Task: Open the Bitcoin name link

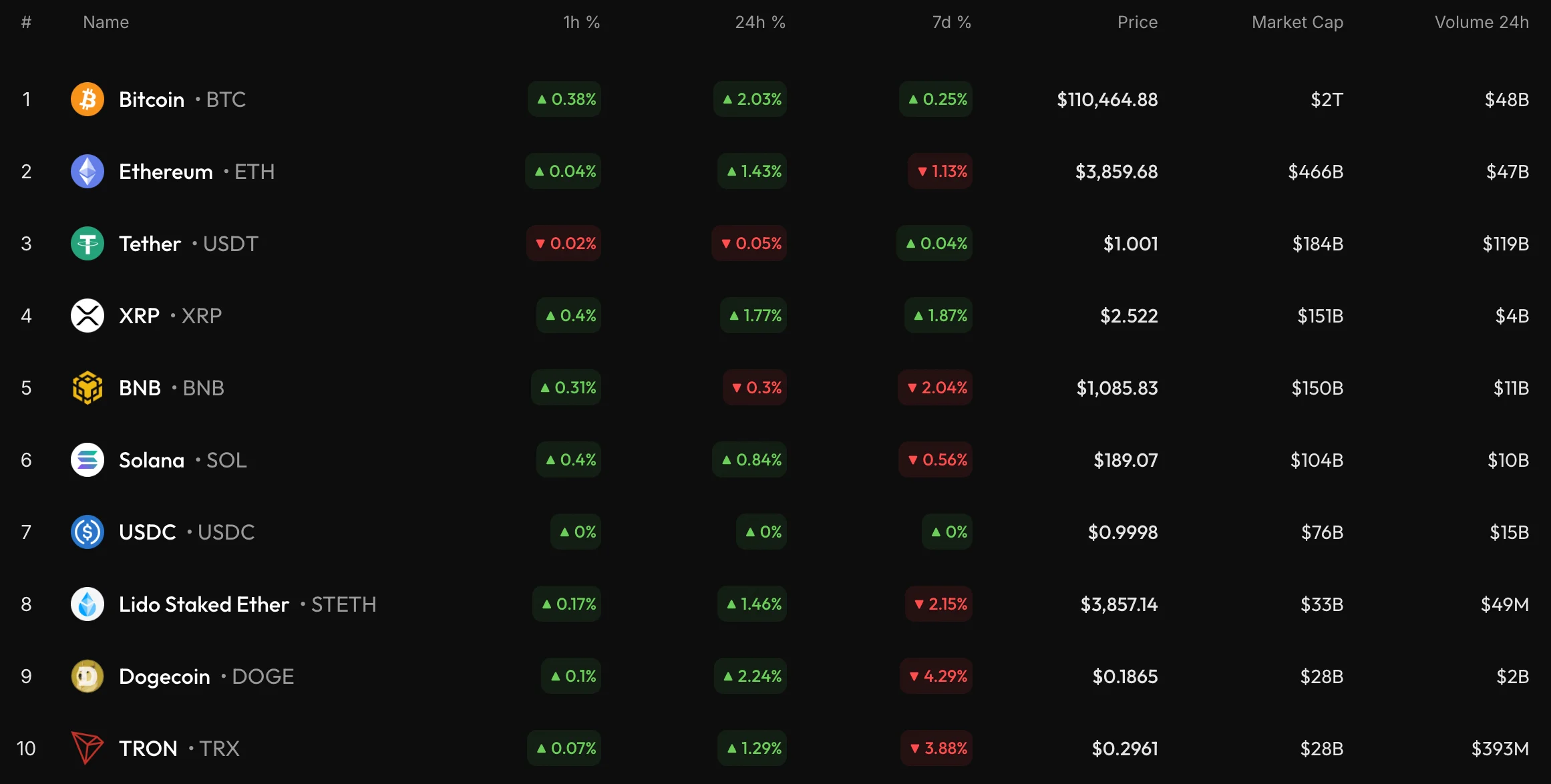Action: 152,100
